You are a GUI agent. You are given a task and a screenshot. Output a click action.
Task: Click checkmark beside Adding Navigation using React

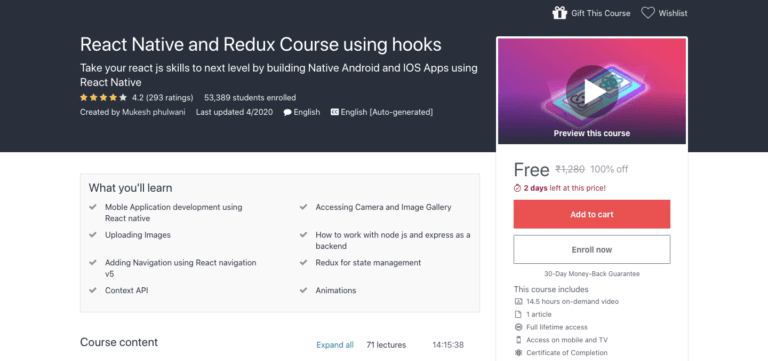point(93,263)
